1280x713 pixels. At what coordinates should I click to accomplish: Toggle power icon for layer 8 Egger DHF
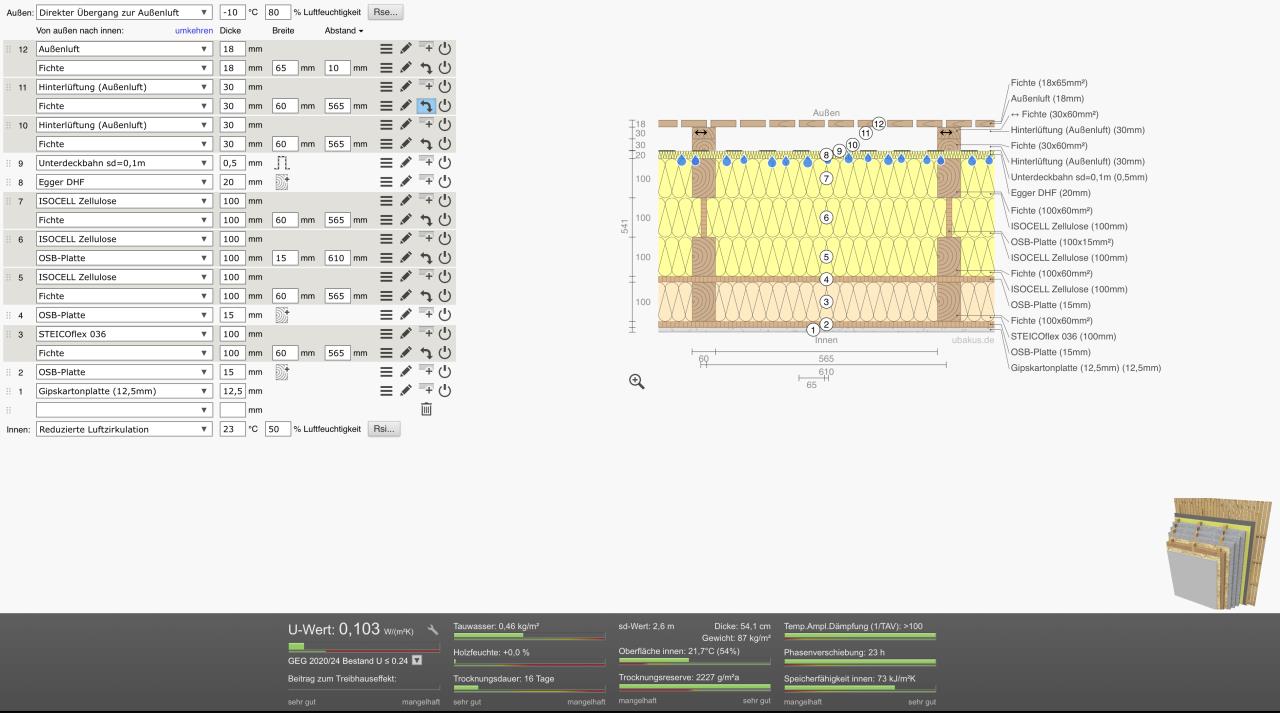445,182
